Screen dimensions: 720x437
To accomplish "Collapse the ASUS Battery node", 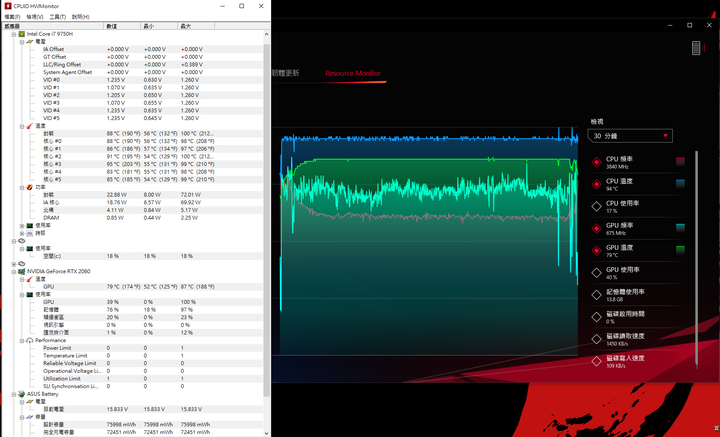I will tap(14, 394).
